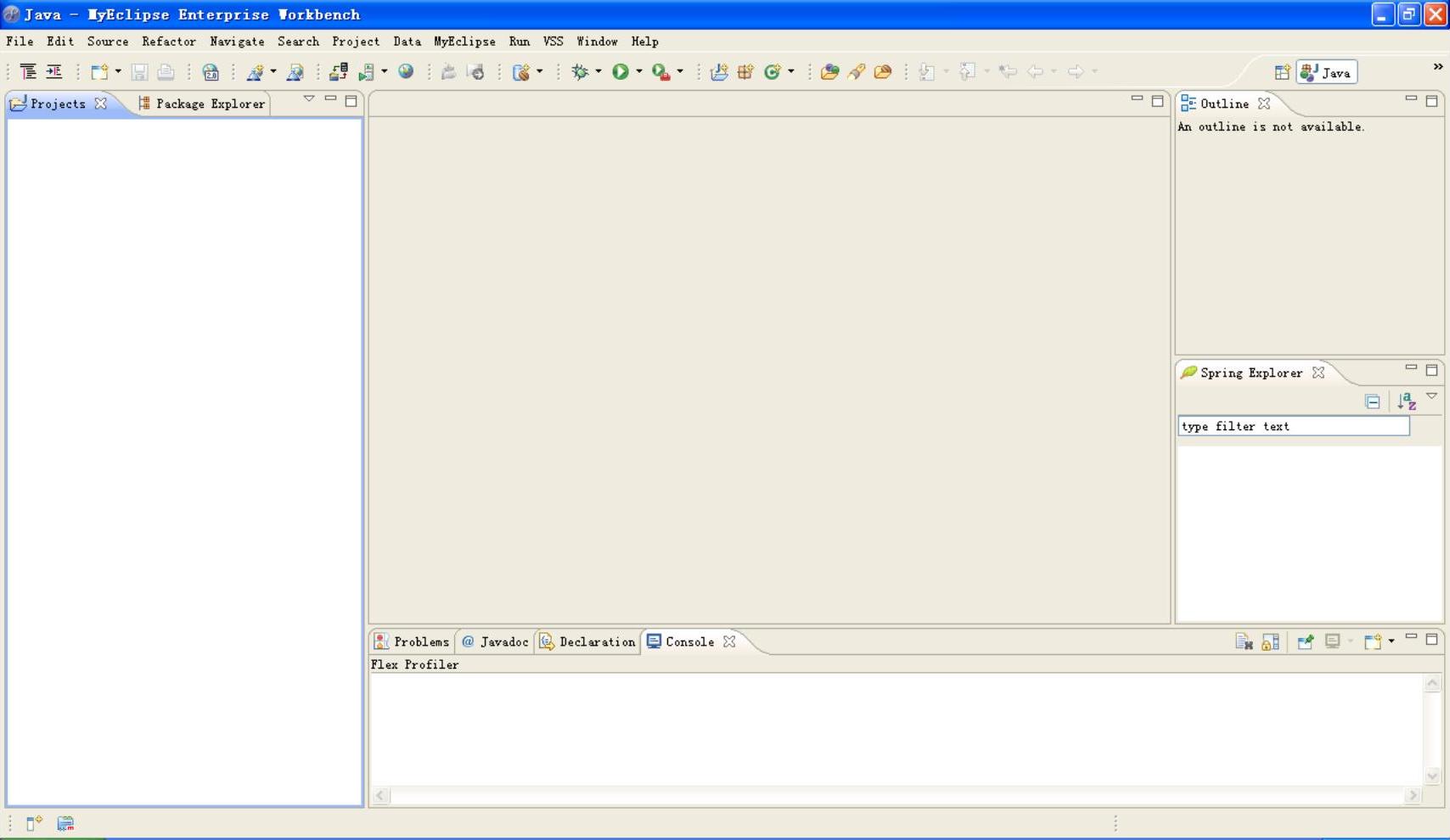Click the New wizard toolbar icon

click(x=99, y=72)
